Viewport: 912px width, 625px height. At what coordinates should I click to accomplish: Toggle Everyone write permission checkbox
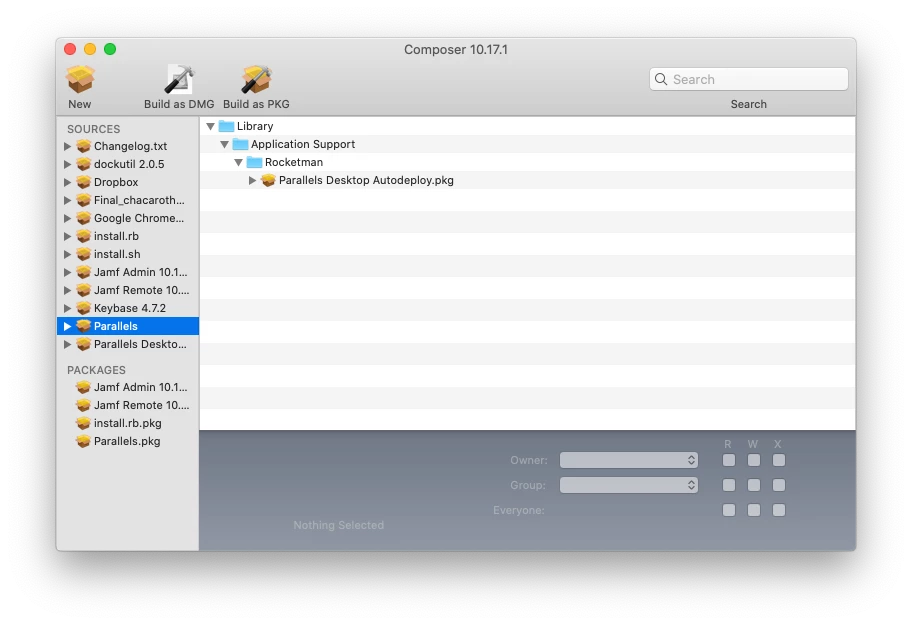pyautogui.click(x=754, y=510)
